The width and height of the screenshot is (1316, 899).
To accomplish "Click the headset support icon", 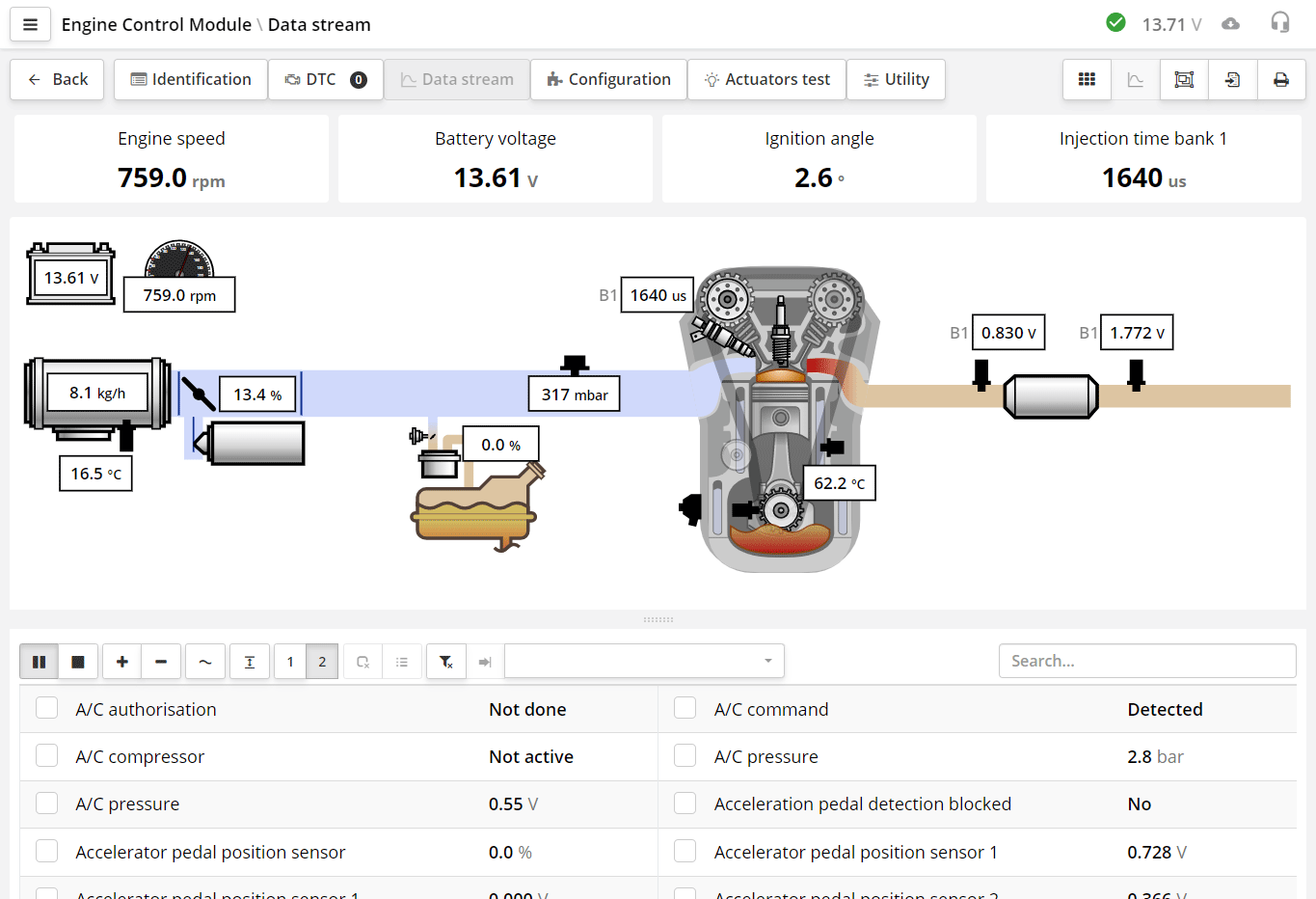I will point(1279,23).
